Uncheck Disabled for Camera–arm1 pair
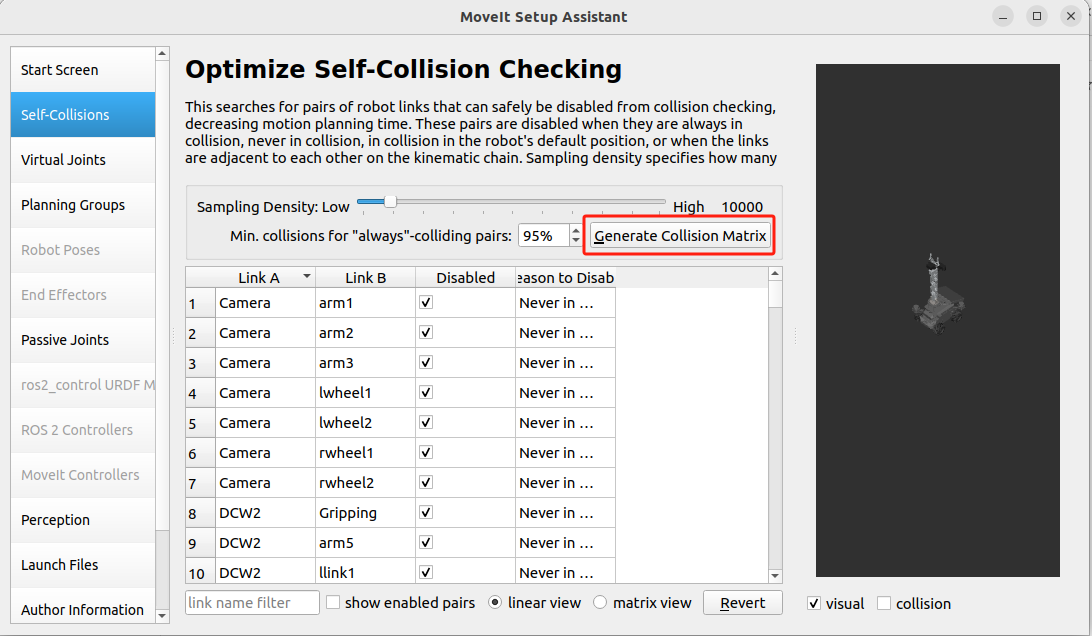Viewport: 1092px width, 636px height. pyautogui.click(x=426, y=302)
